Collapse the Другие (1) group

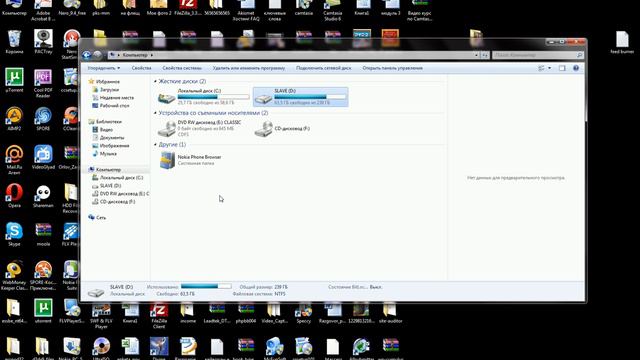pos(155,144)
